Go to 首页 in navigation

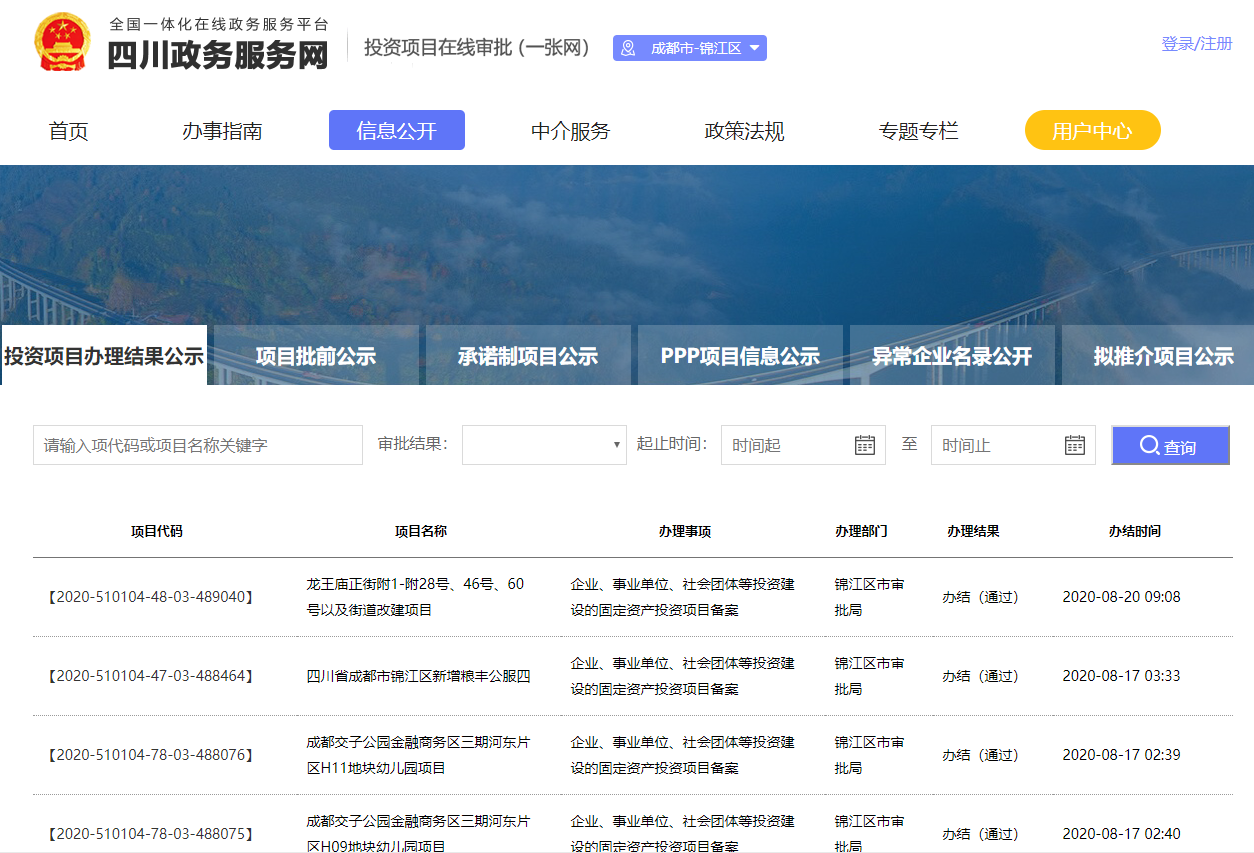tap(69, 131)
